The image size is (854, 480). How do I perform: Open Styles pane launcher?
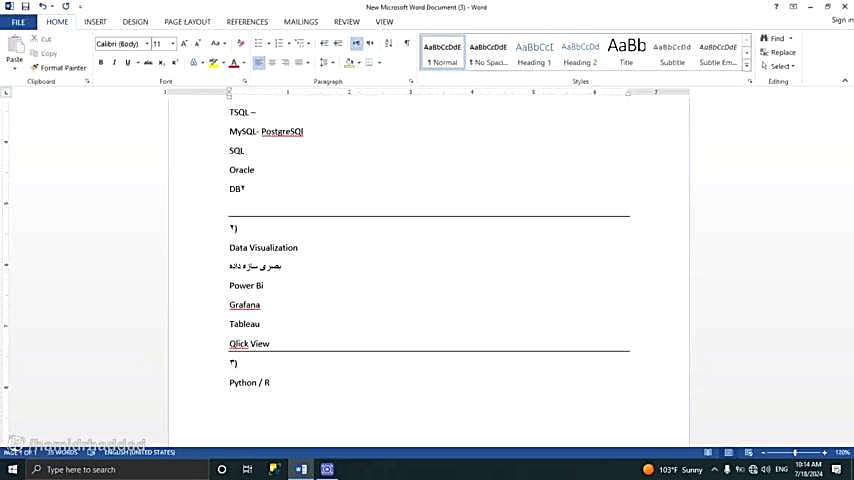point(750,81)
